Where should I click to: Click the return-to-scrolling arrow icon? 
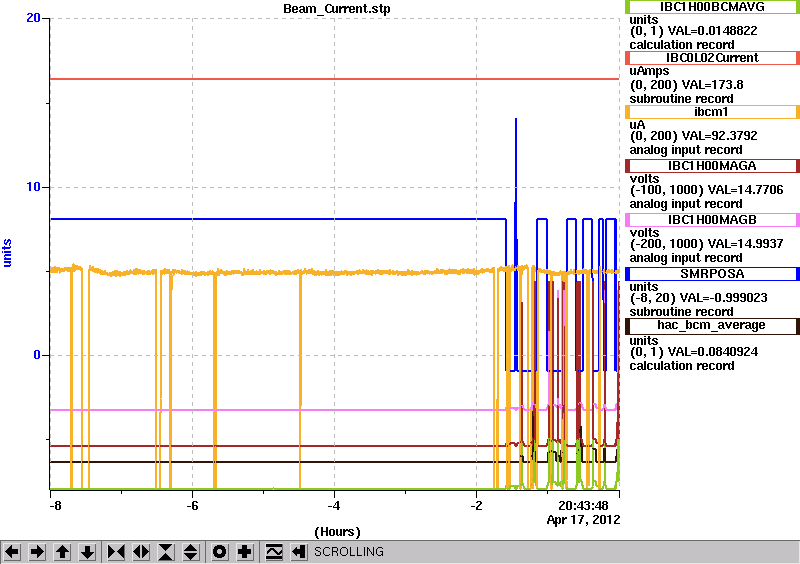299,552
